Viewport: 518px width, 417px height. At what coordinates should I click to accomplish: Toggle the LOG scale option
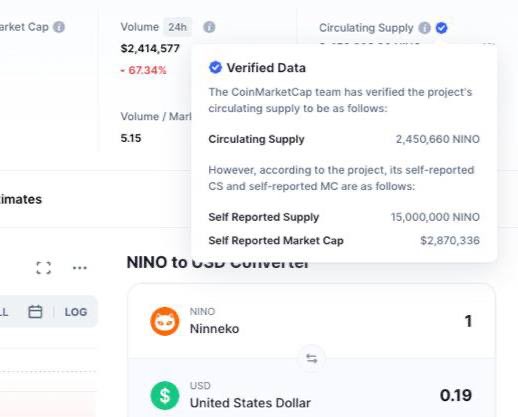pos(76,312)
